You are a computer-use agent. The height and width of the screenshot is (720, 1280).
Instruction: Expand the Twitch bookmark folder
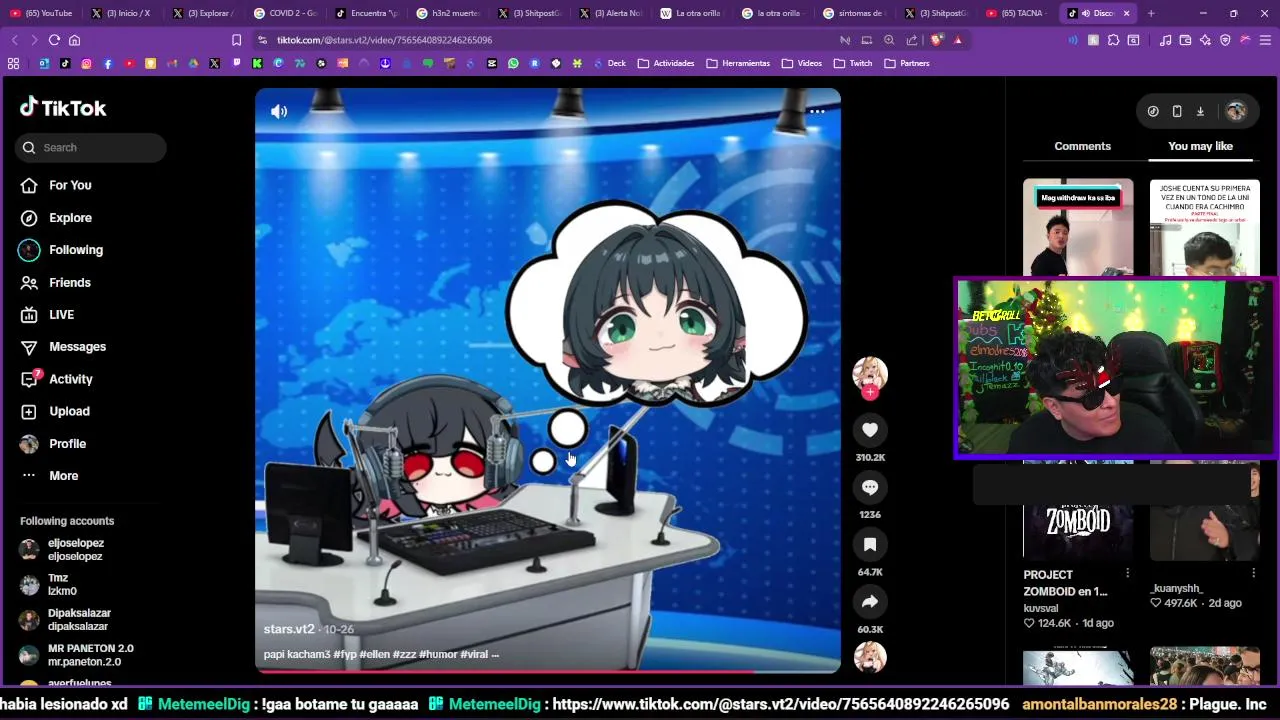pos(853,63)
